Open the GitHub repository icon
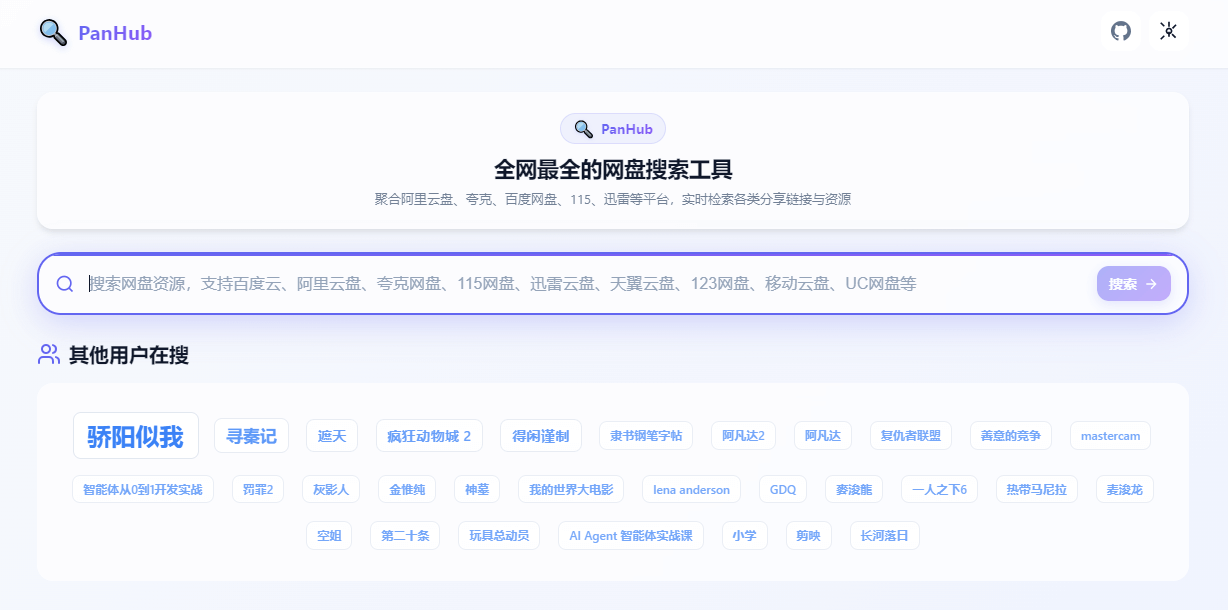1228x610 pixels. click(1121, 32)
